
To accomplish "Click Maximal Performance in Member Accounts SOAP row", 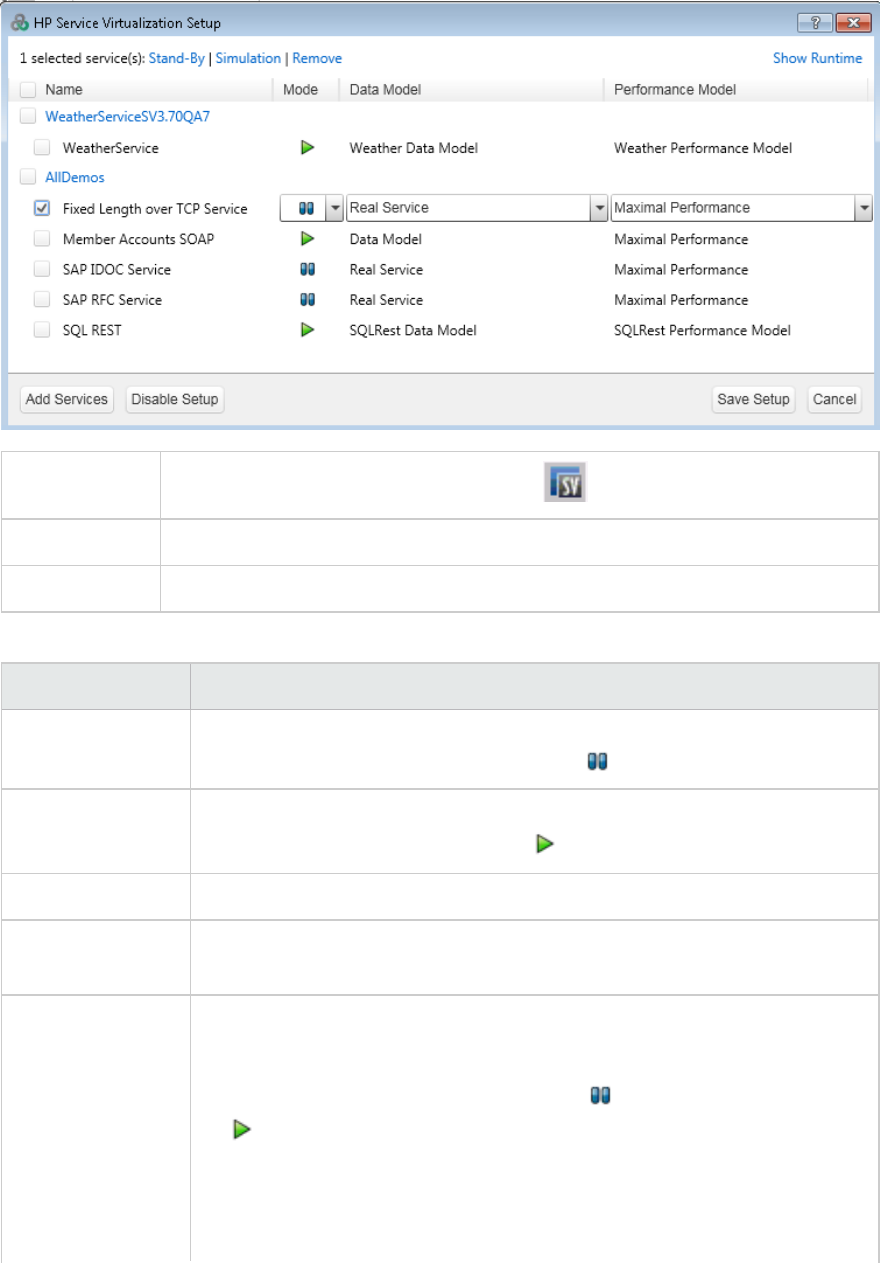I will pos(681,239).
